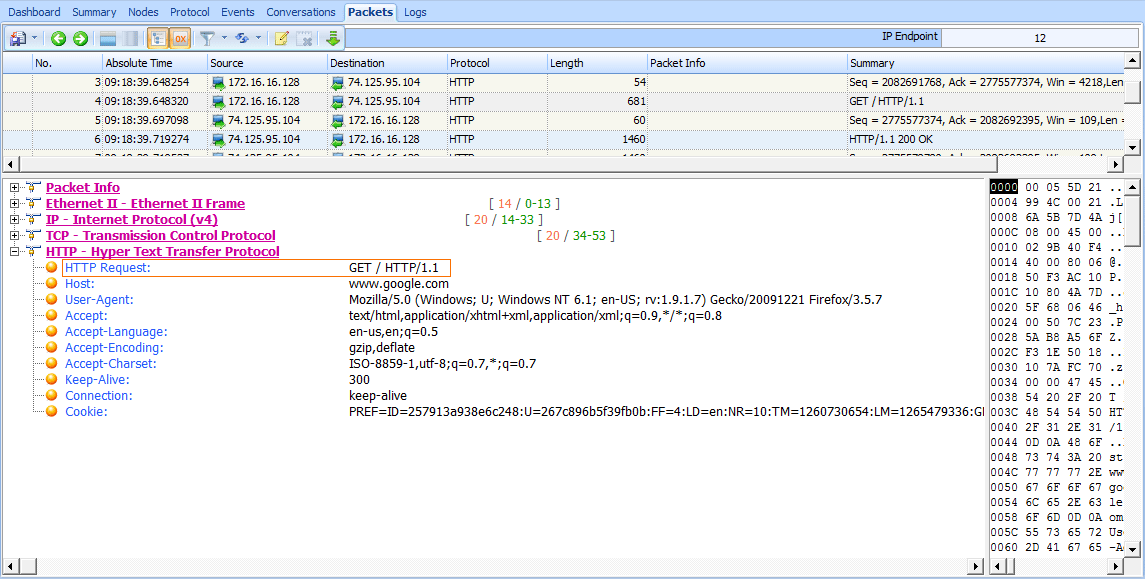Go to the next packet with green forward arrow

pyautogui.click(x=80, y=39)
